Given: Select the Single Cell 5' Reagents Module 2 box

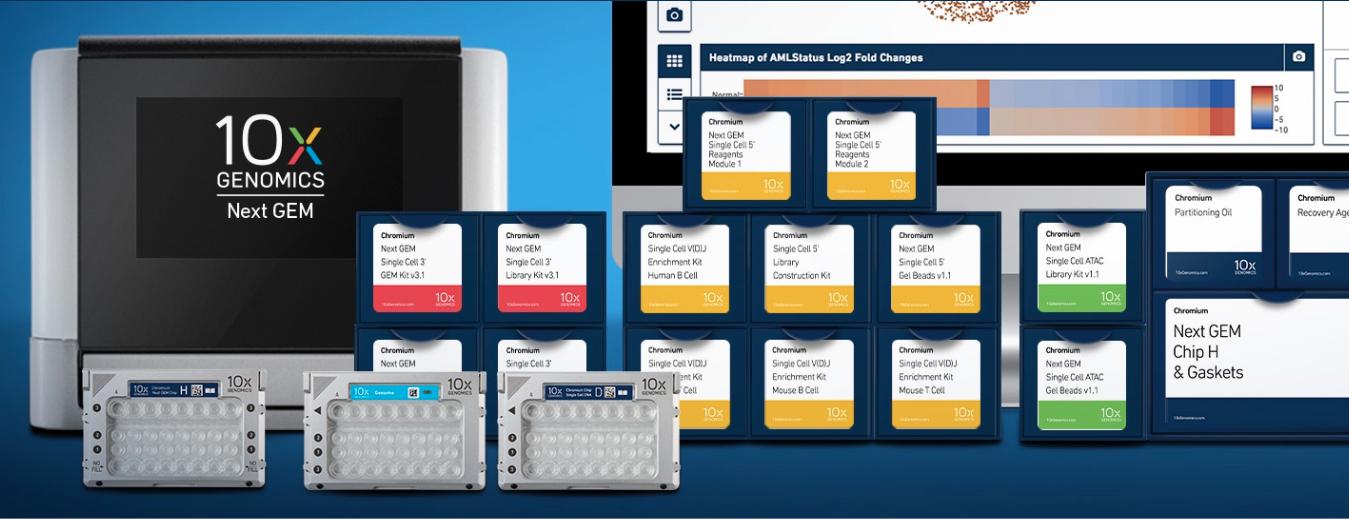Looking at the screenshot, I should coord(871,155).
